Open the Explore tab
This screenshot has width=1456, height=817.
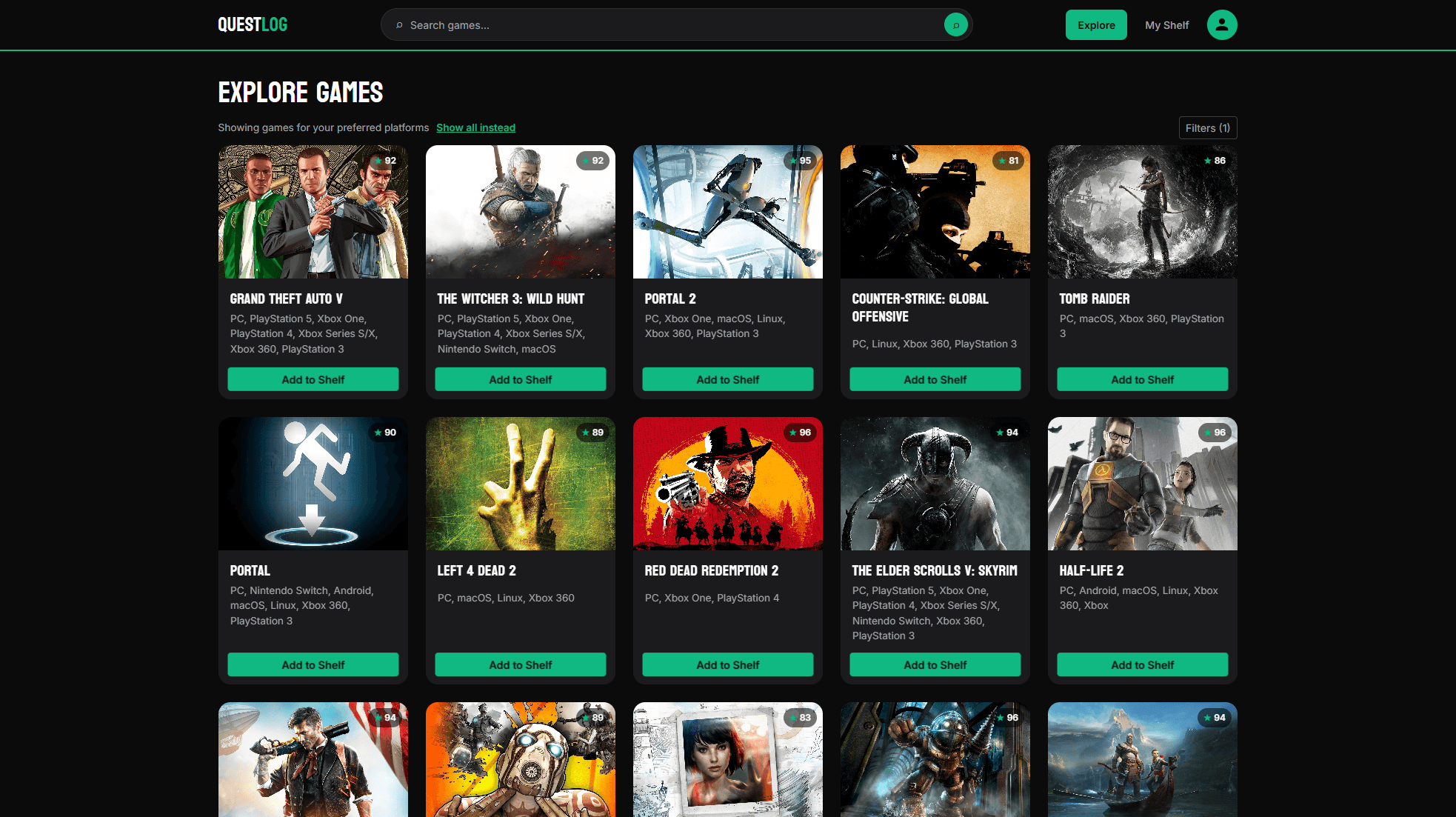[x=1096, y=25]
